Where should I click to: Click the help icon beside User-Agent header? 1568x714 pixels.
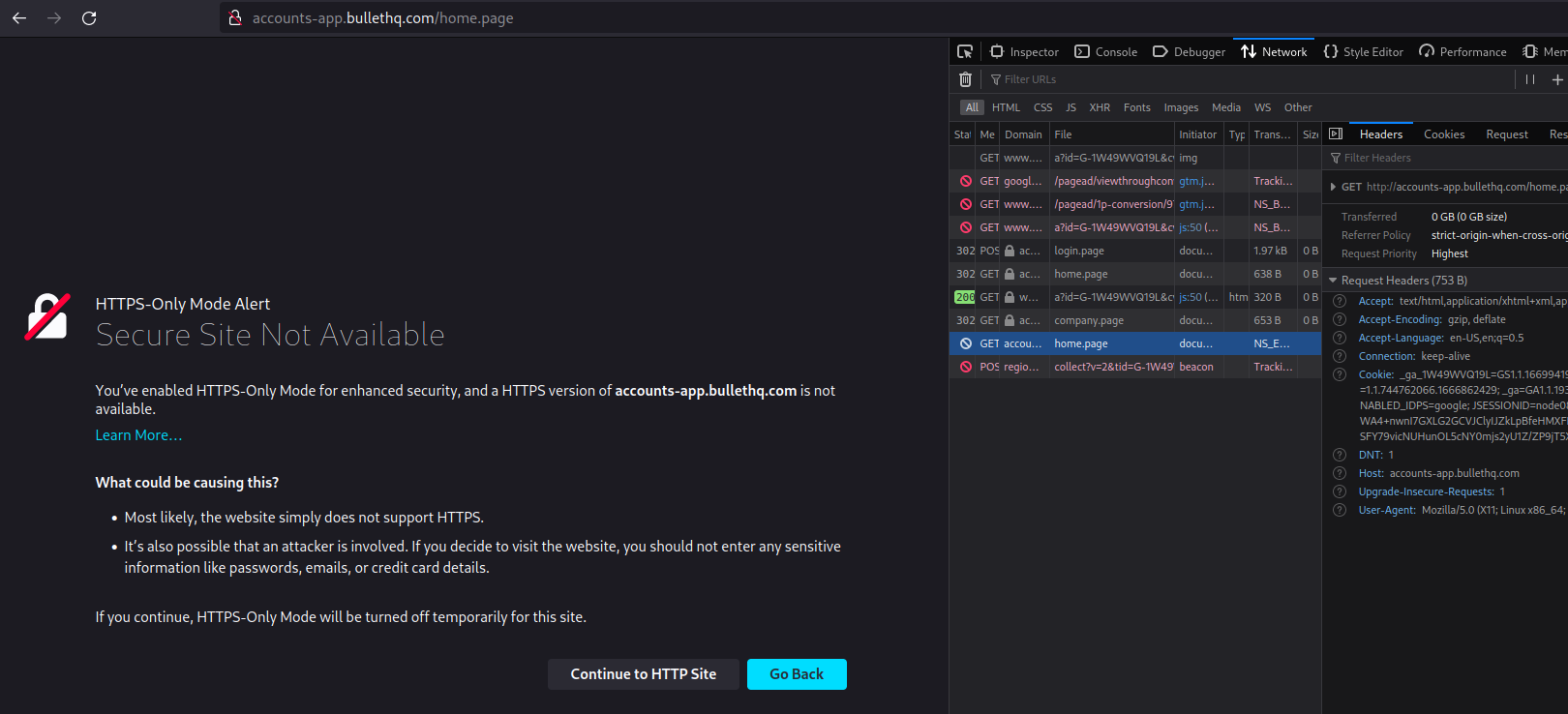1340,510
